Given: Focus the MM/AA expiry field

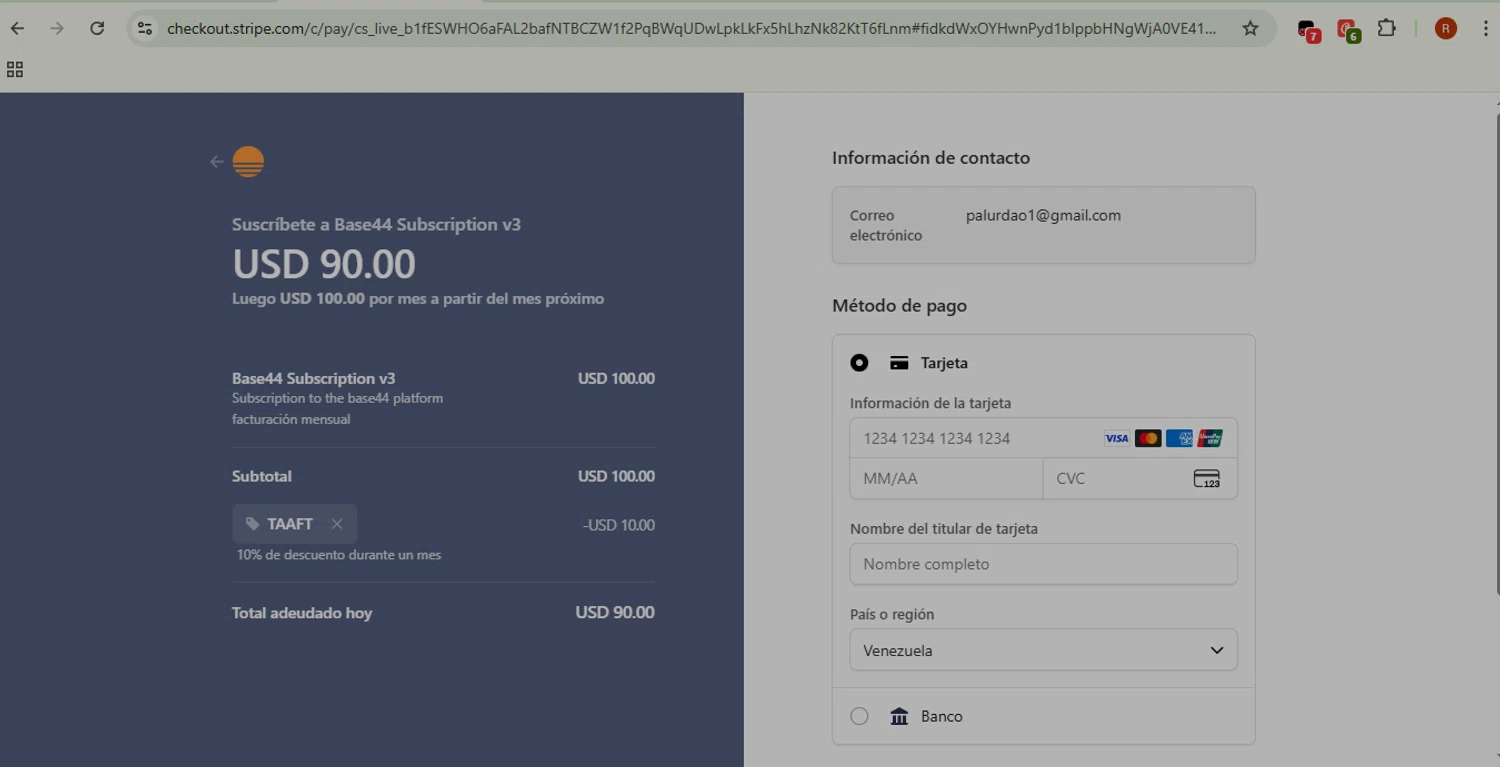Looking at the screenshot, I should (946, 478).
